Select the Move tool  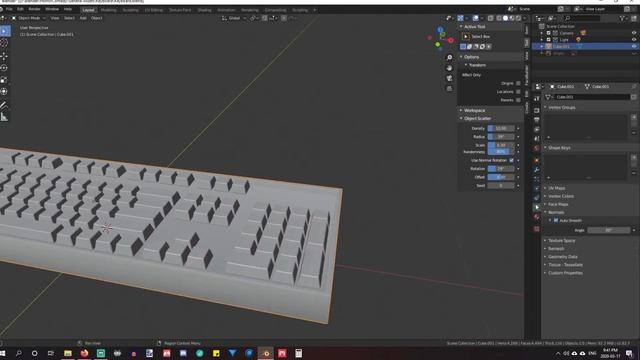4,56
